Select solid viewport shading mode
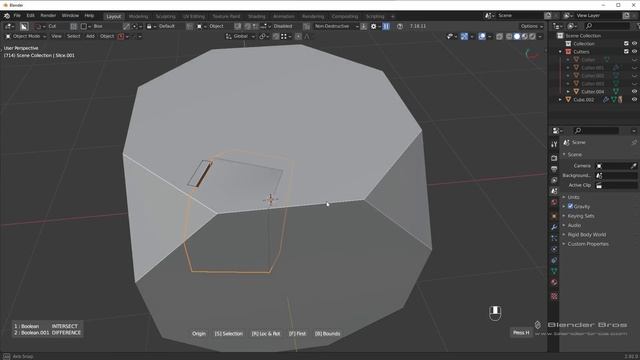 (517, 36)
